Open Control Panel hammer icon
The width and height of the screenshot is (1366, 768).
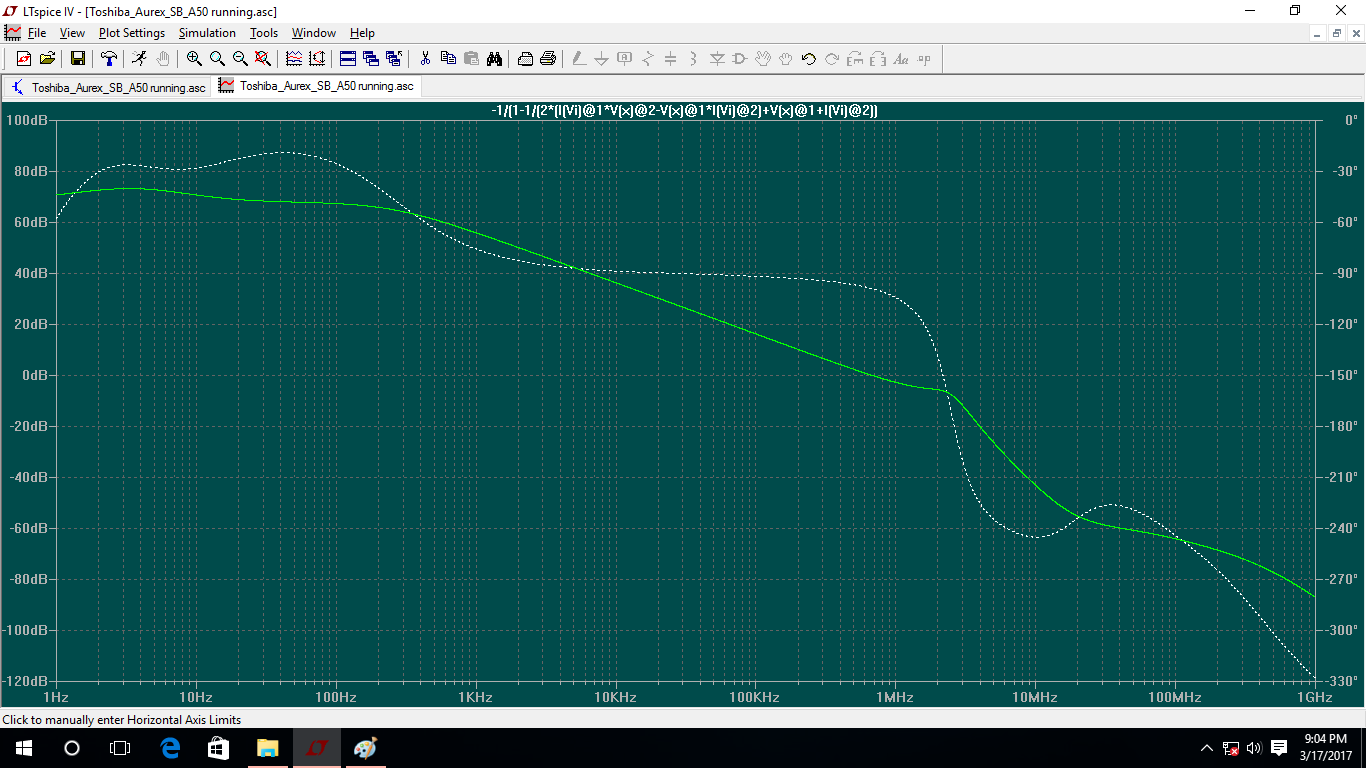click(109, 59)
